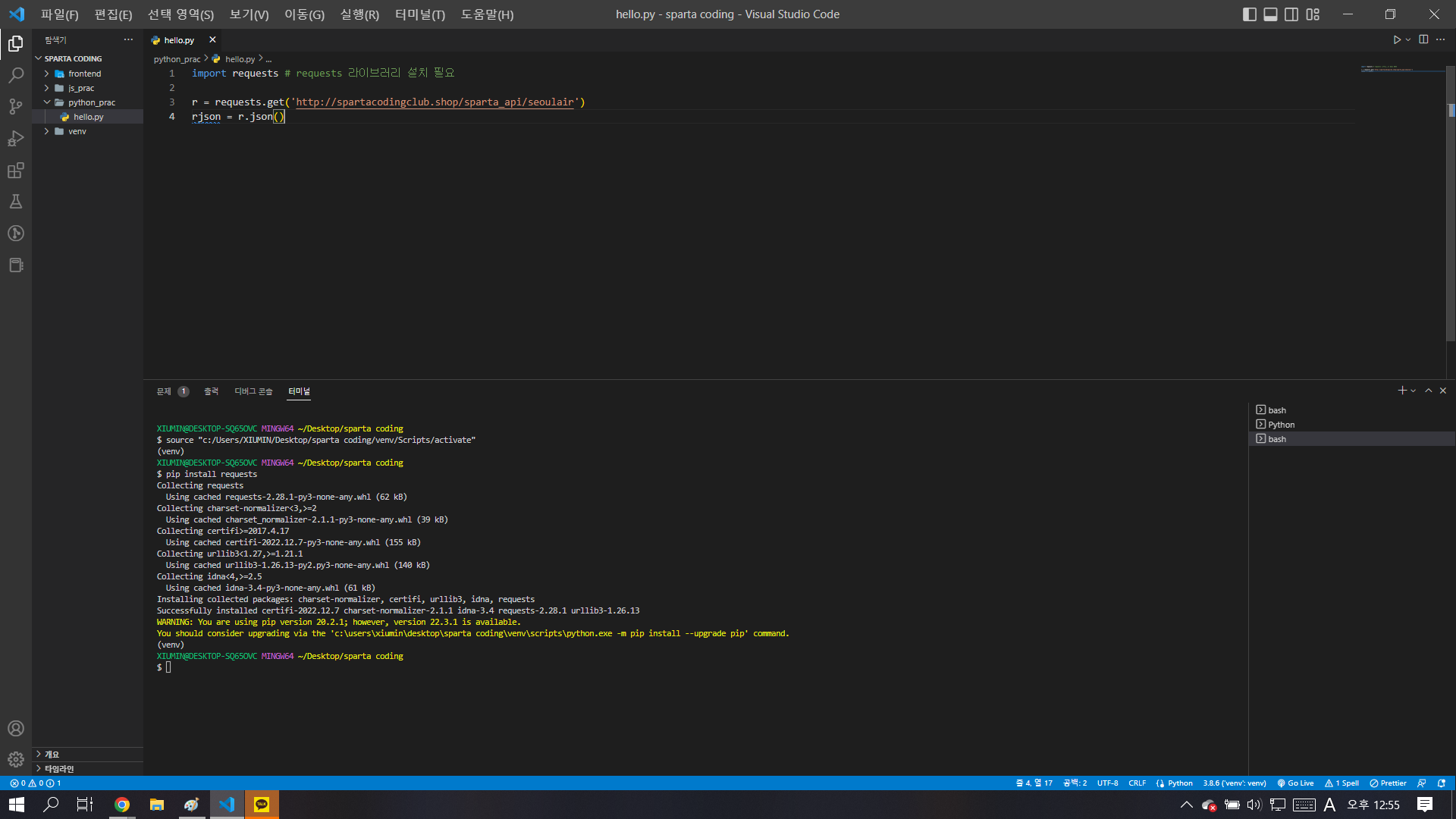The height and width of the screenshot is (819, 1456).
Task: Open the Selection (선택 영역) menu
Action: tap(180, 14)
